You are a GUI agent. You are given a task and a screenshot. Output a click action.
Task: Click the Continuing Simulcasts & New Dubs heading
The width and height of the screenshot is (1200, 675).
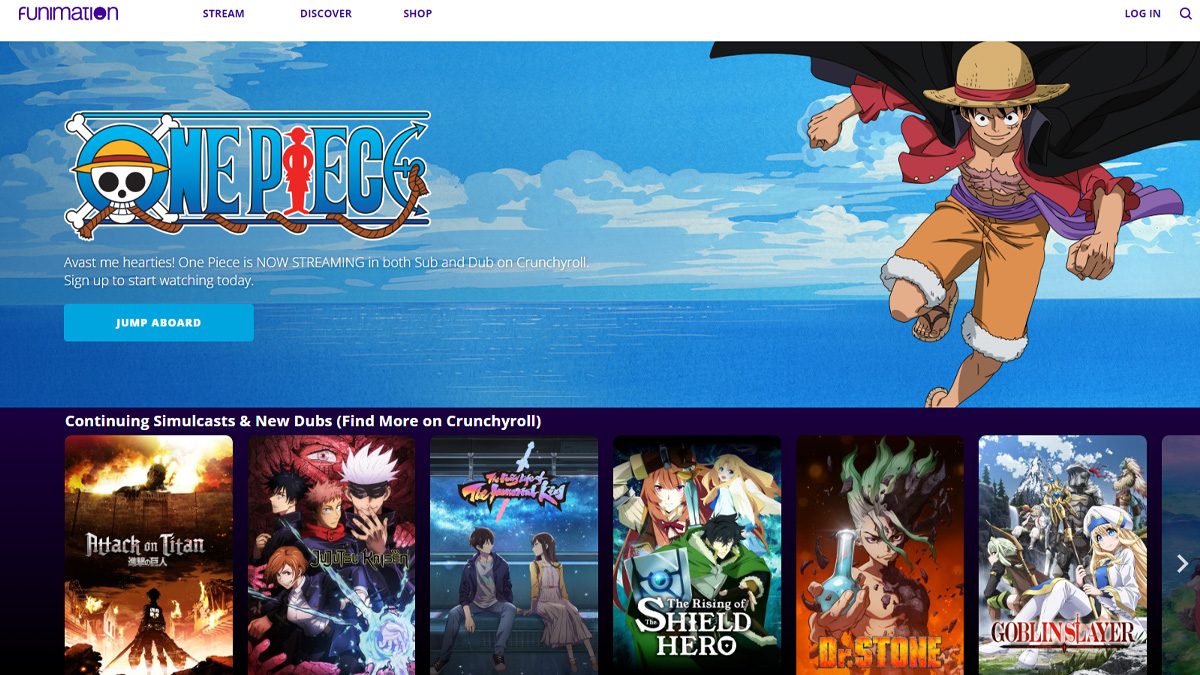[303, 421]
